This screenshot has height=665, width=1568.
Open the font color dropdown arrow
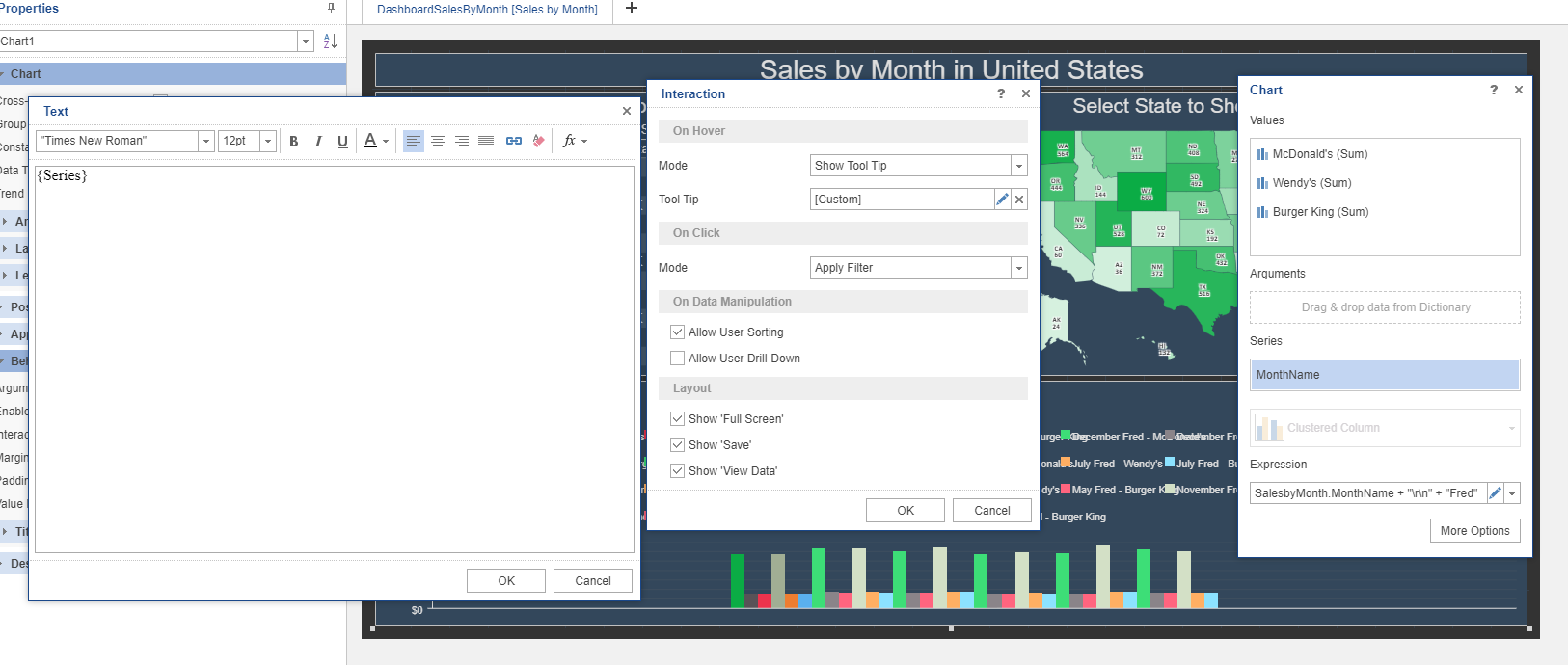(386, 141)
